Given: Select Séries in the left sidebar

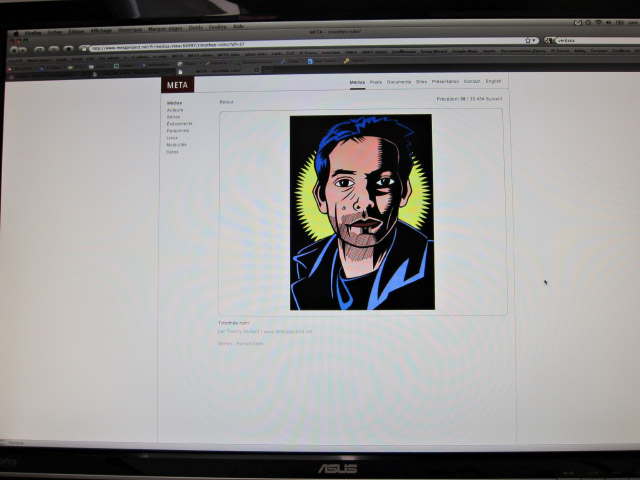Looking at the screenshot, I should pos(173,117).
